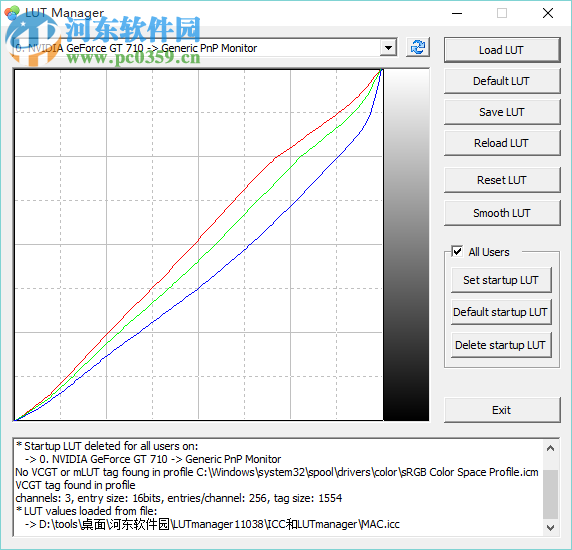Click Reload LUT
Image resolution: width=572 pixels, height=550 pixels.
(502, 143)
